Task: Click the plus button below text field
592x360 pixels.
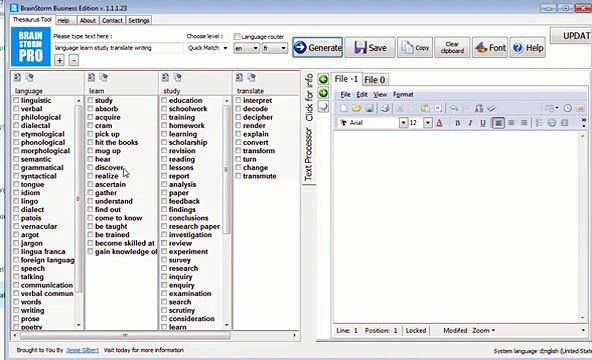Action: pyautogui.click(x=59, y=60)
